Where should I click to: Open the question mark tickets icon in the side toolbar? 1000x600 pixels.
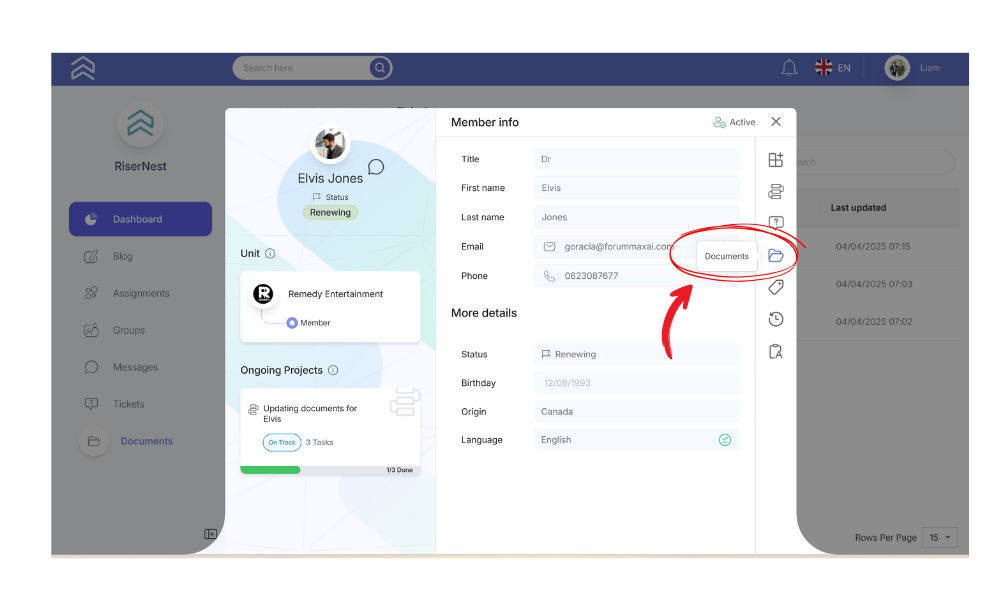pos(776,223)
